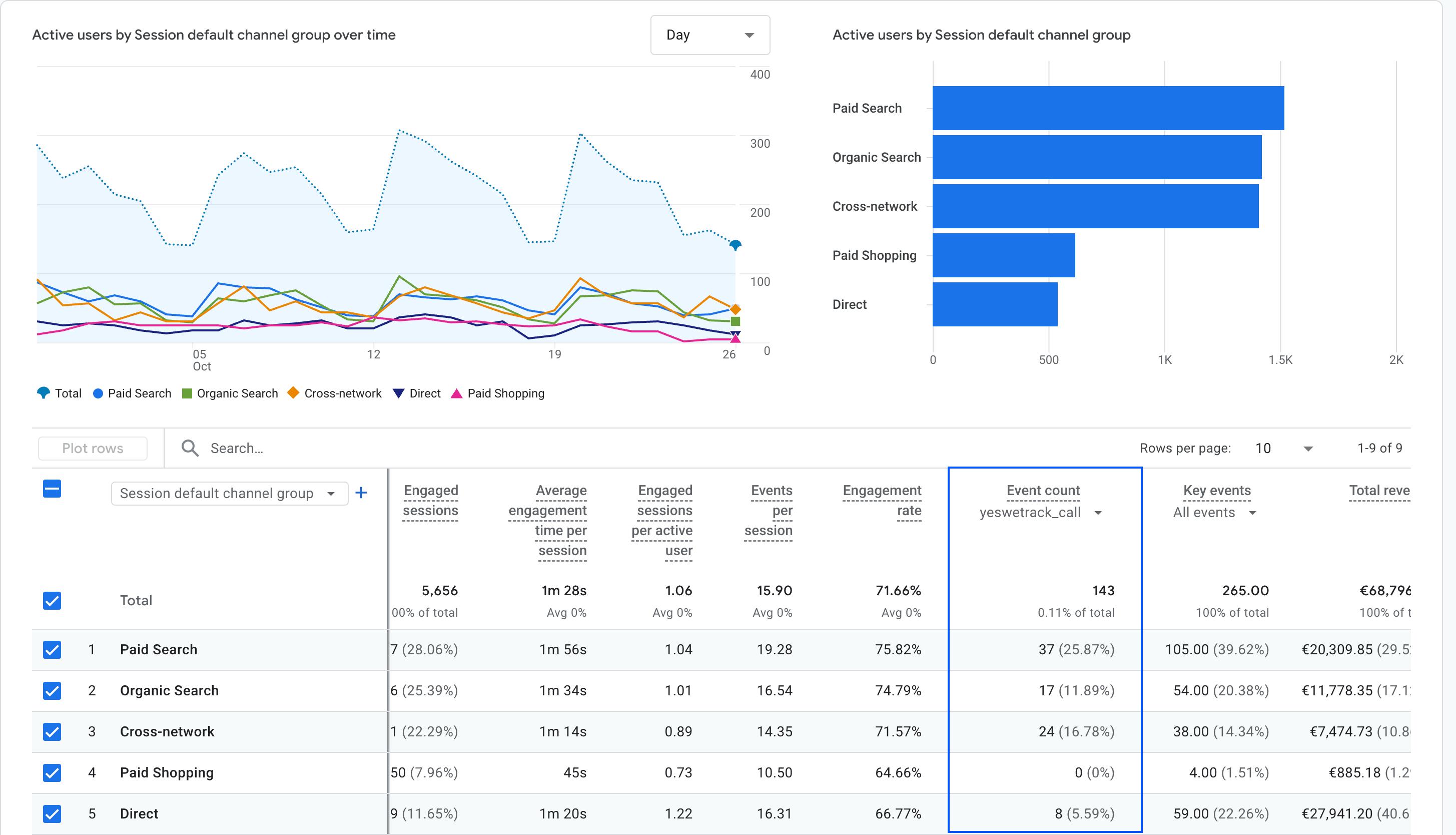Click the Plot rows button
The height and width of the screenshot is (835, 1456).
[x=92, y=448]
